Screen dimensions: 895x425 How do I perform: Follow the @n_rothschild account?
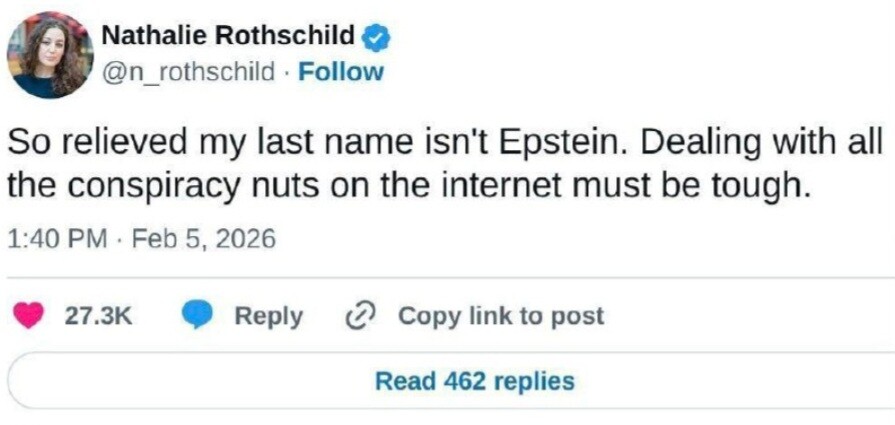pos(341,72)
